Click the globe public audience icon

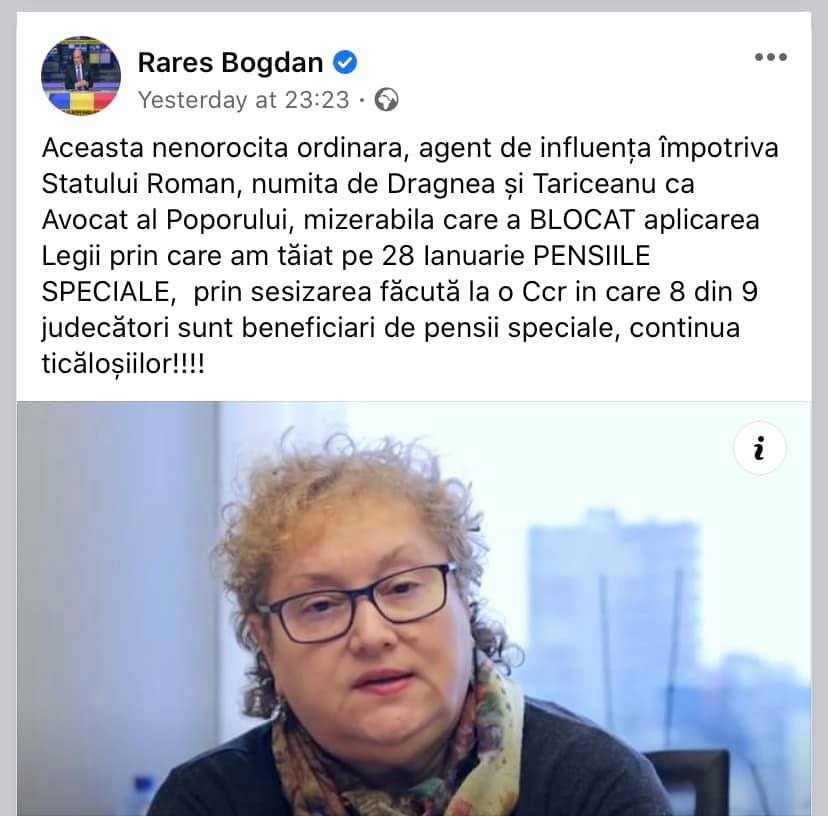tap(387, 100)
